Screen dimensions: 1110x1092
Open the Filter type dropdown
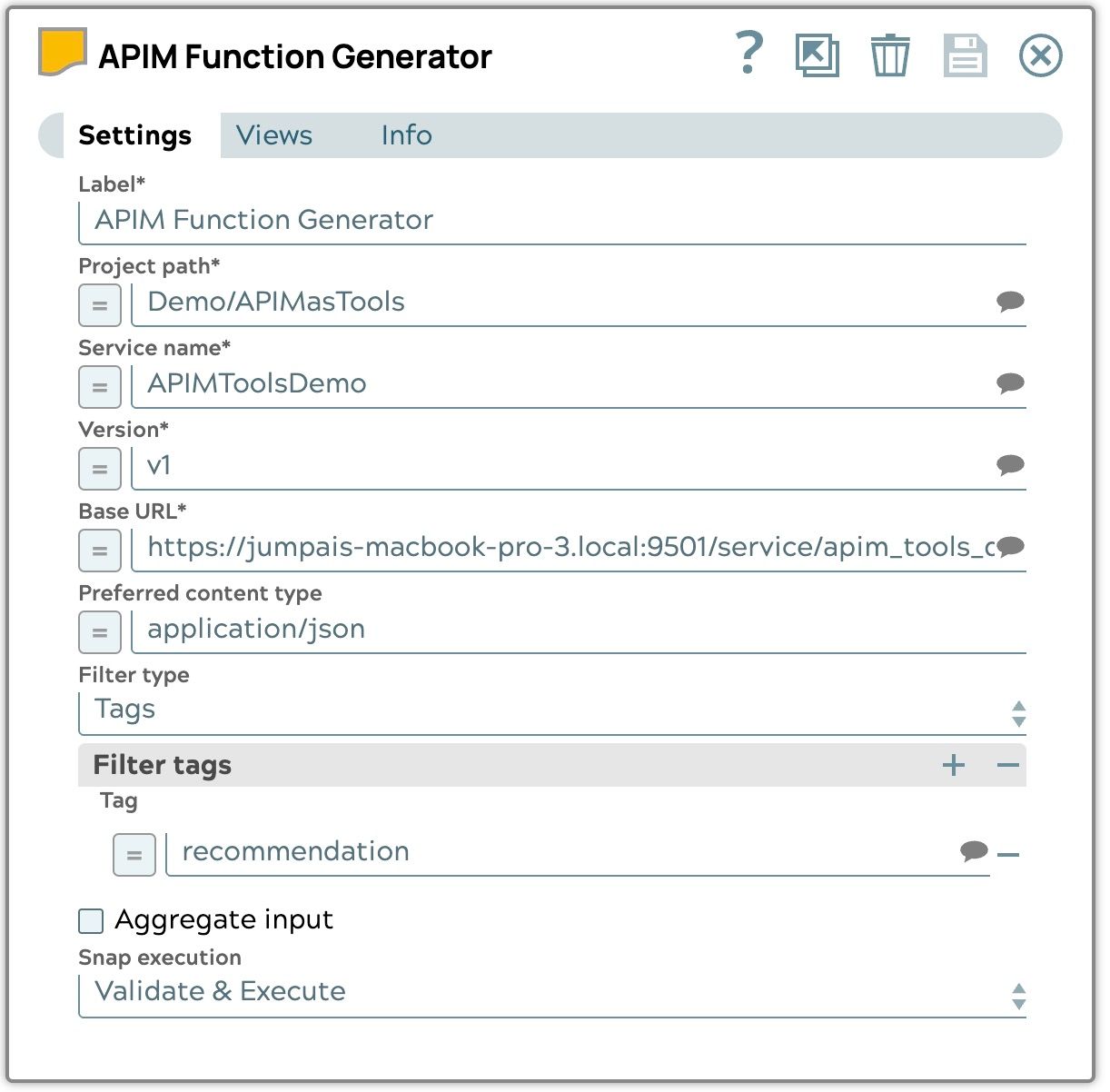552,710
